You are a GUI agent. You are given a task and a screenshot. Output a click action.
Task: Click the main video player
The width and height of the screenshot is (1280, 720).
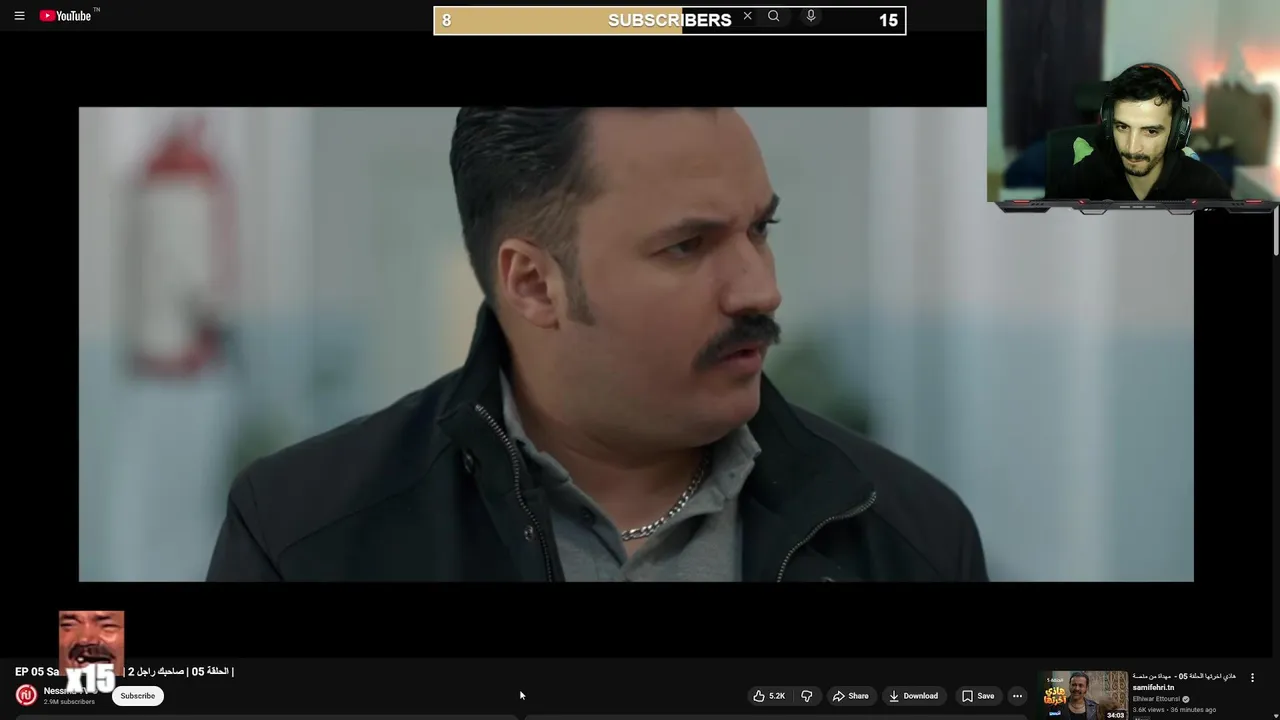[x=636, y=344]
